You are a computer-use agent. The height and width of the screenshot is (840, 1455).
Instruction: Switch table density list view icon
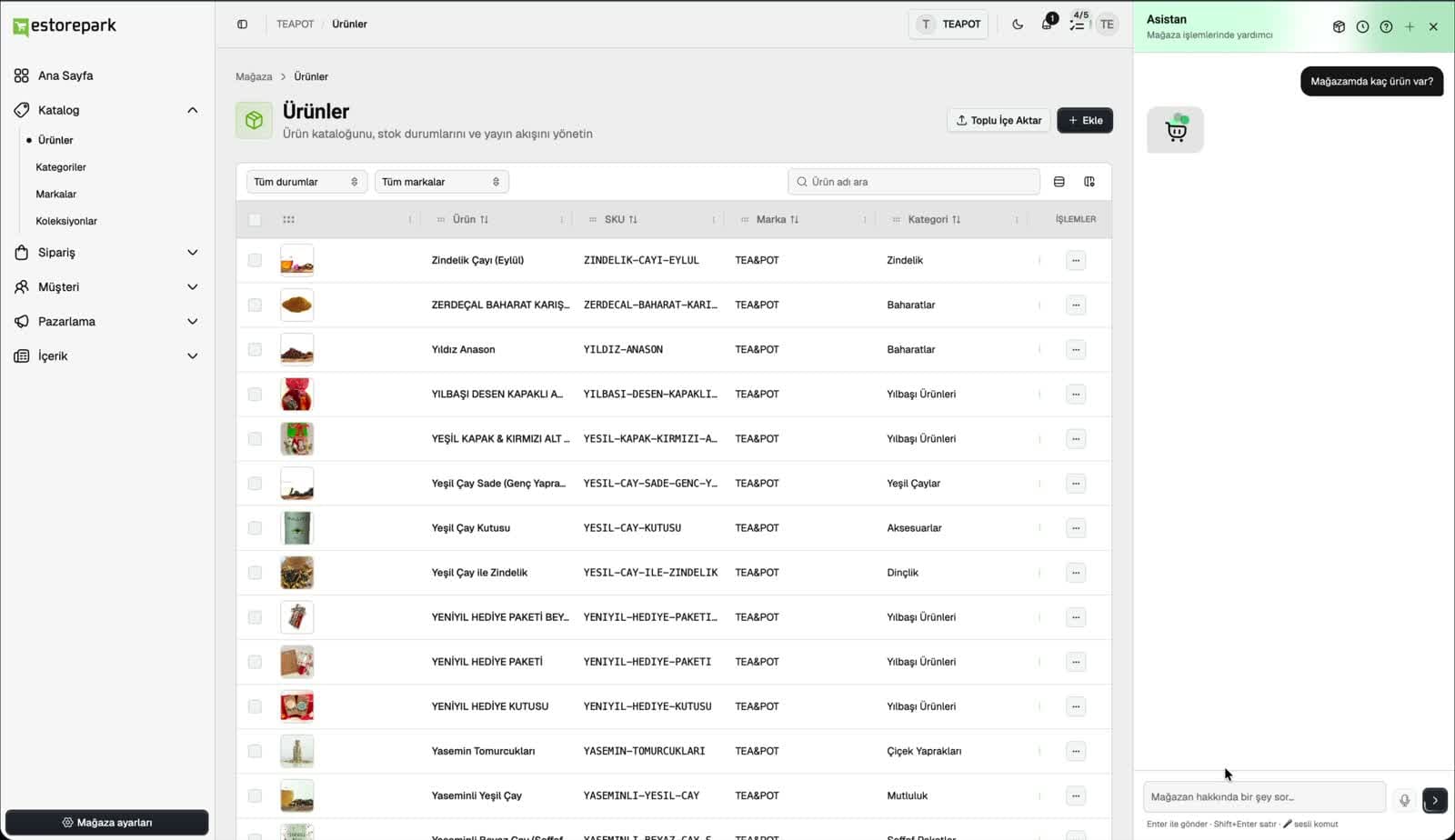pyautogui.click(x=1059, y=182)
